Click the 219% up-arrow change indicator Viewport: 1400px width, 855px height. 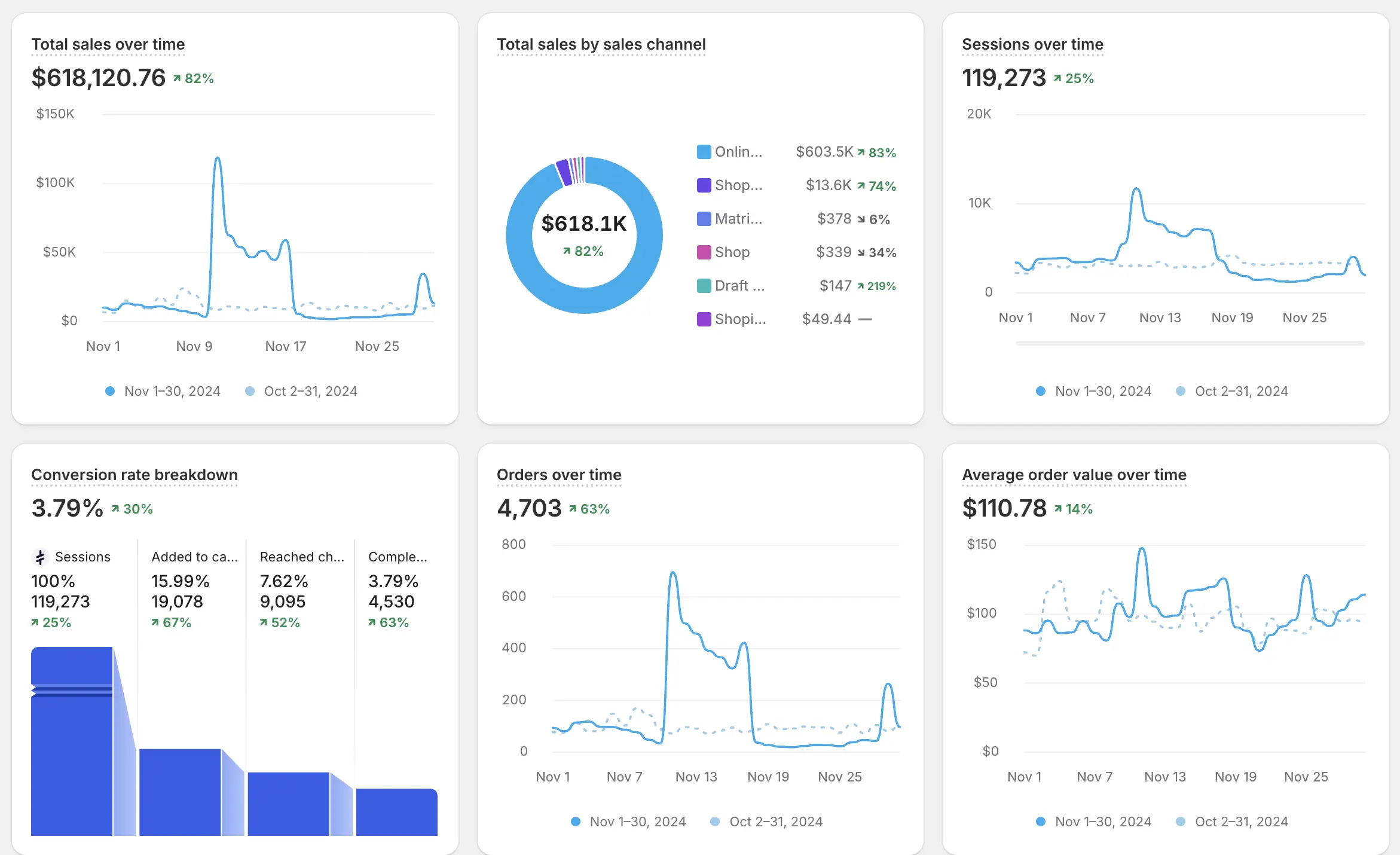pos(877,286)
